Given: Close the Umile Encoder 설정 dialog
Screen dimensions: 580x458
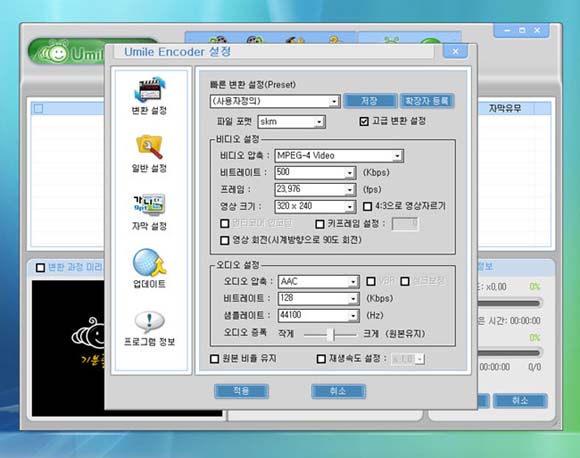Looking at the screenshot, I should click(x=455, y=51).
